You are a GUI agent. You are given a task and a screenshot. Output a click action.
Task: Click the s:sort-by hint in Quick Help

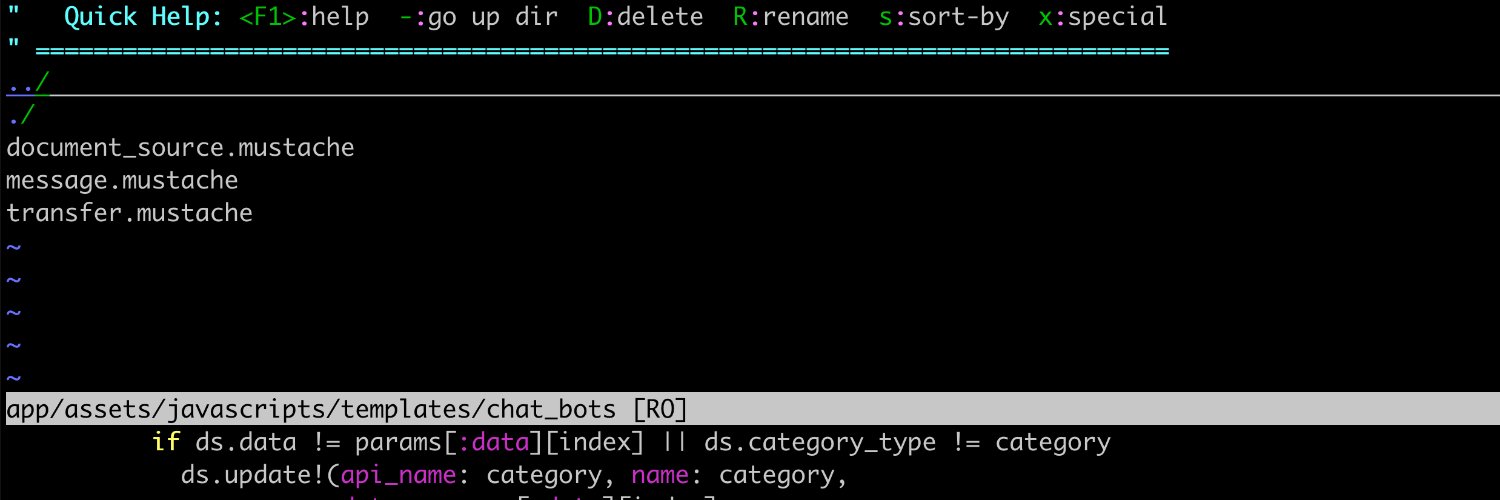pos(943,17)
